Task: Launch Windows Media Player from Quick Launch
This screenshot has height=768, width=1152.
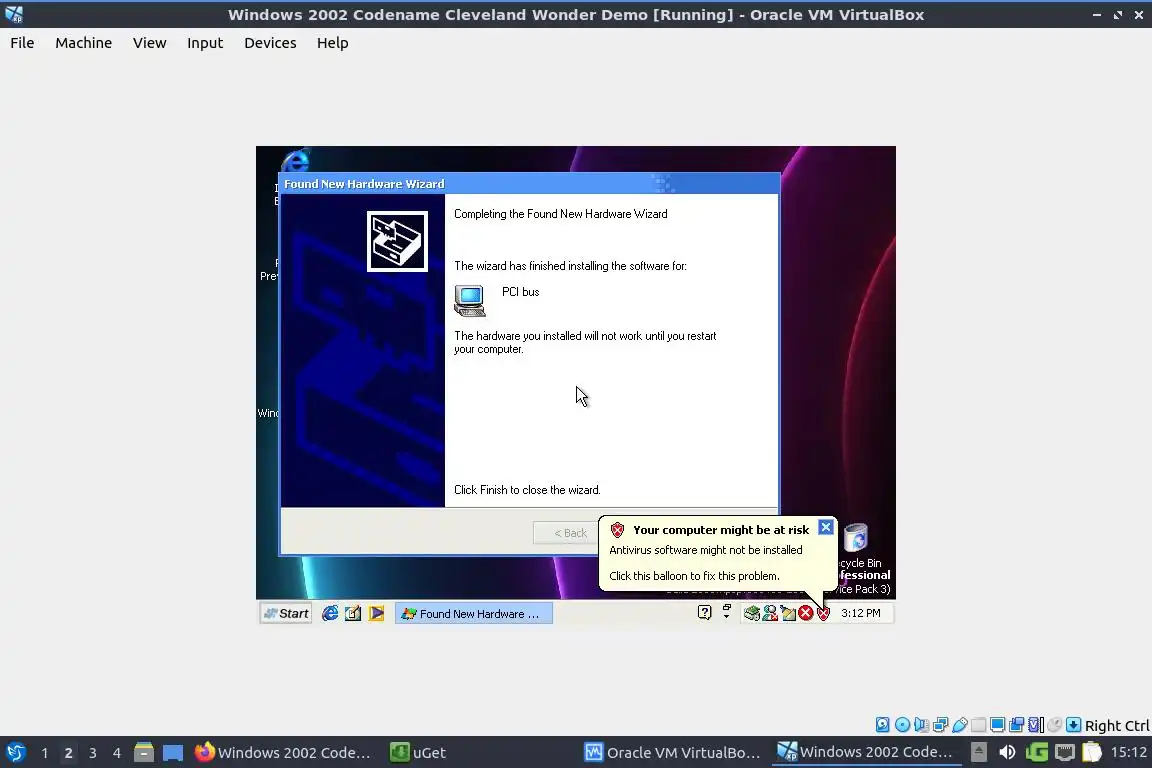Action: pyautogui.click(x=376, y=613)
